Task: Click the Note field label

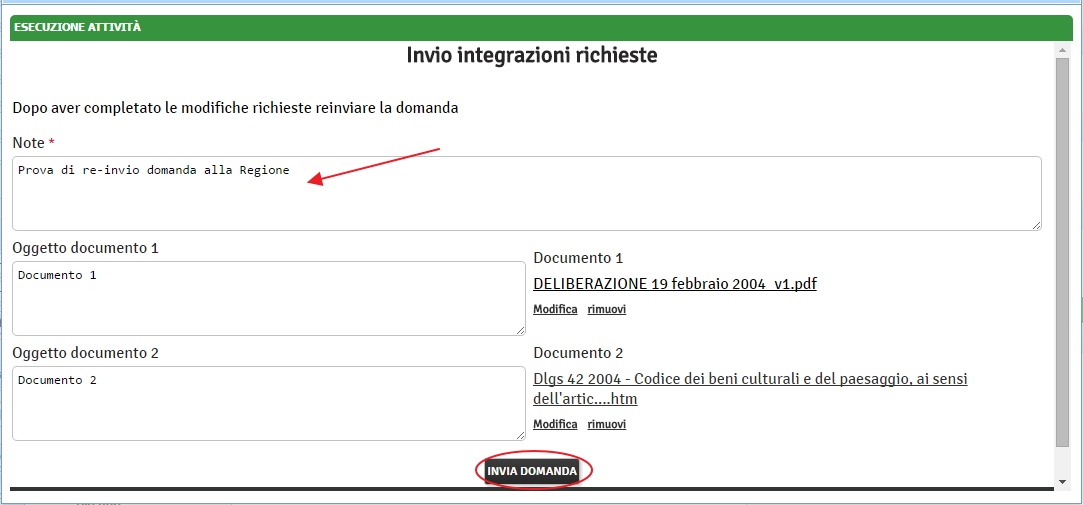Action: (28, 144)
